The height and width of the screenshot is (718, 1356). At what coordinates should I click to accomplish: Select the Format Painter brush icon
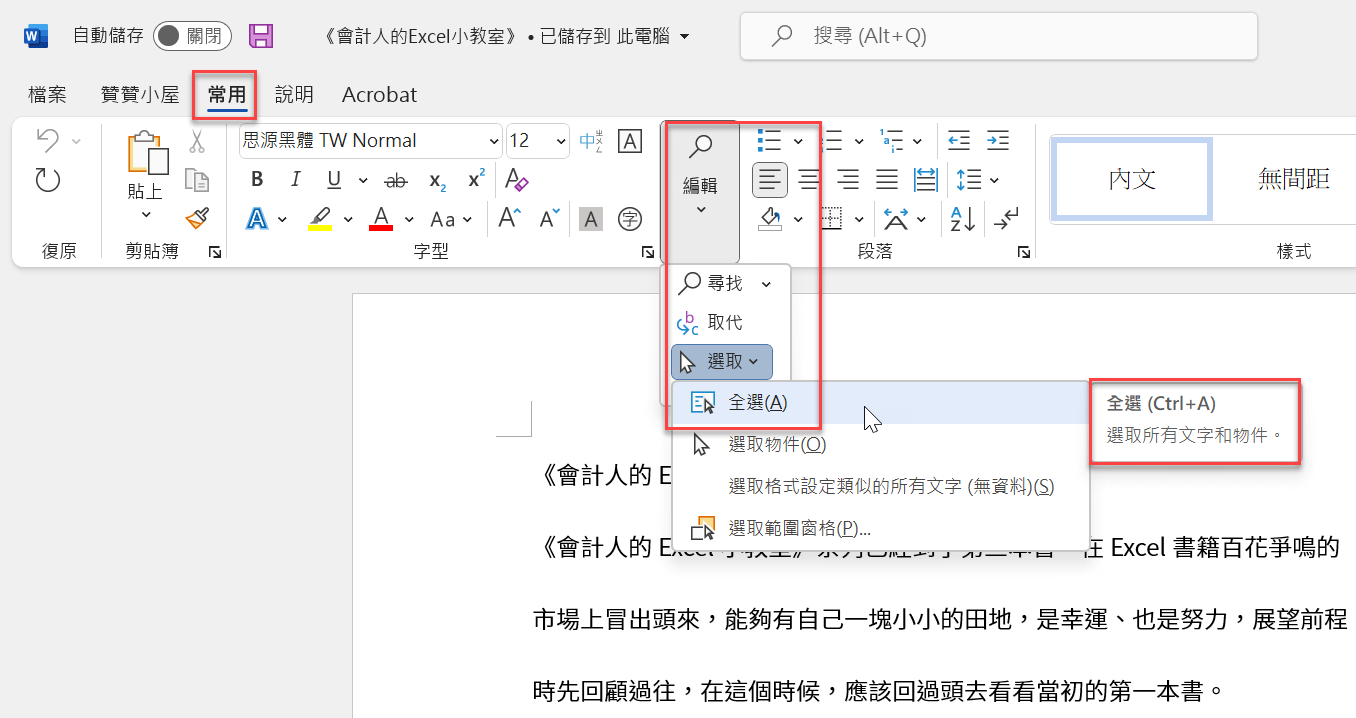(197, 218)
